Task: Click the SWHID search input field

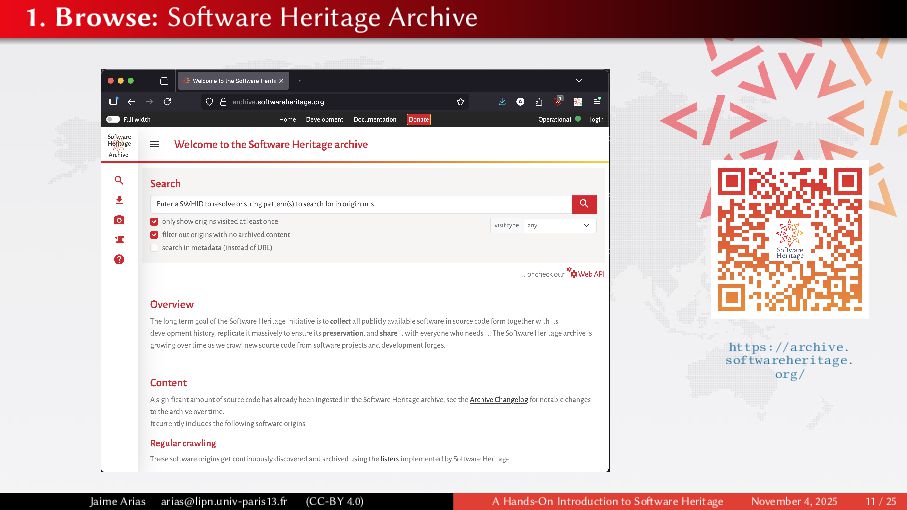Action: click(x=361, y=204)
